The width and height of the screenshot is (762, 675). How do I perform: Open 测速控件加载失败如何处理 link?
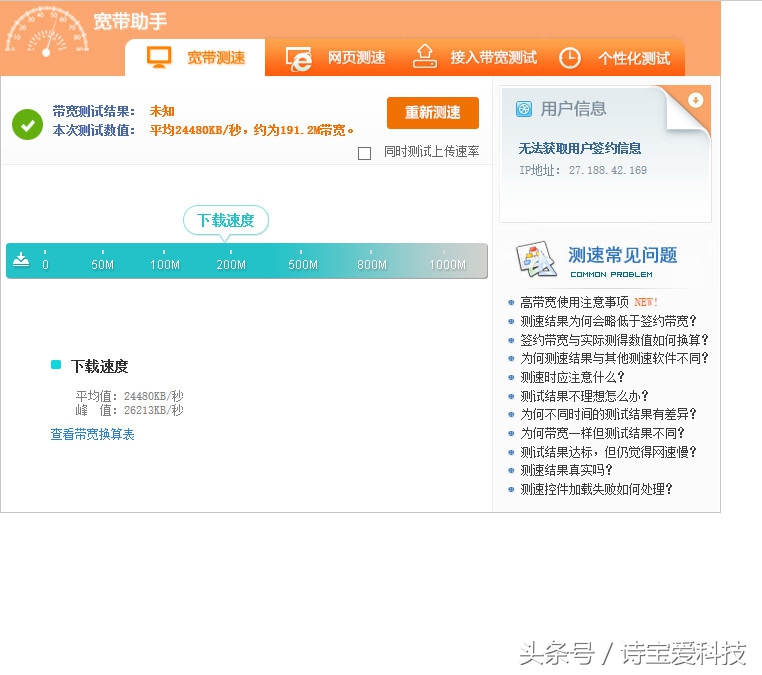pos(596,489)
